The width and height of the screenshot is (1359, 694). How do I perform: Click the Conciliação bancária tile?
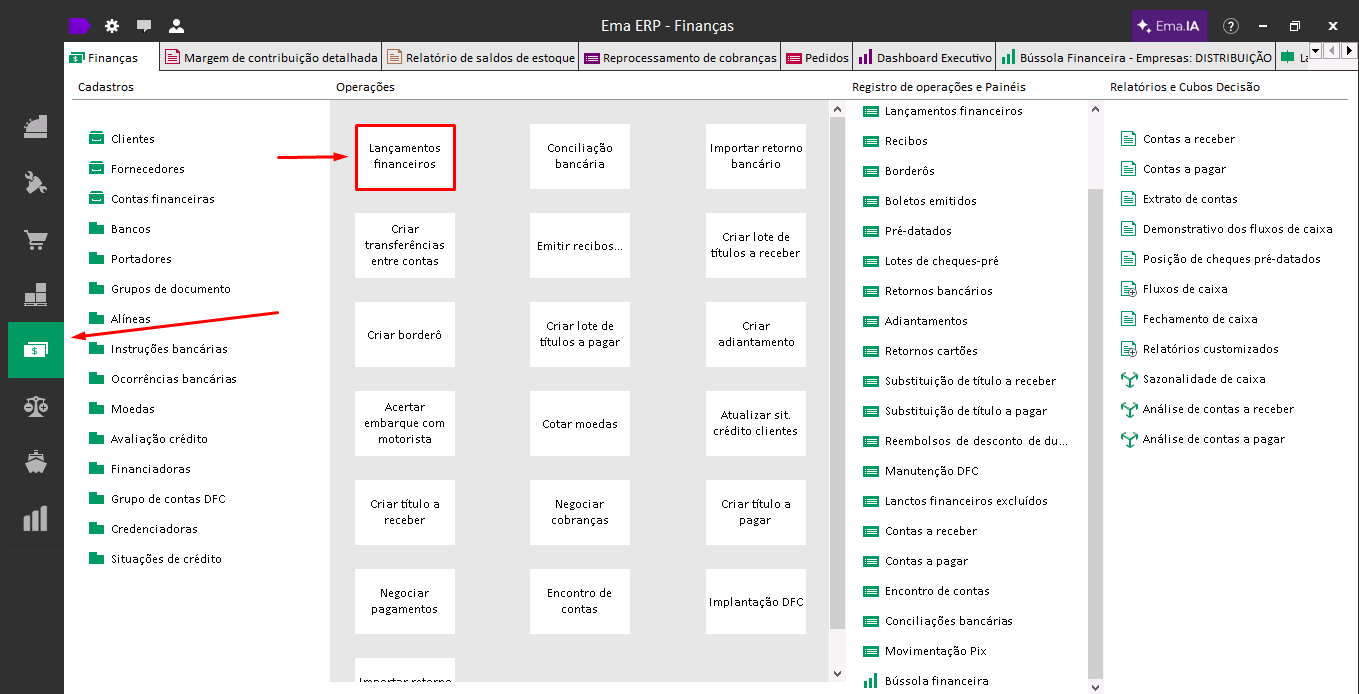tap(580, 156)
